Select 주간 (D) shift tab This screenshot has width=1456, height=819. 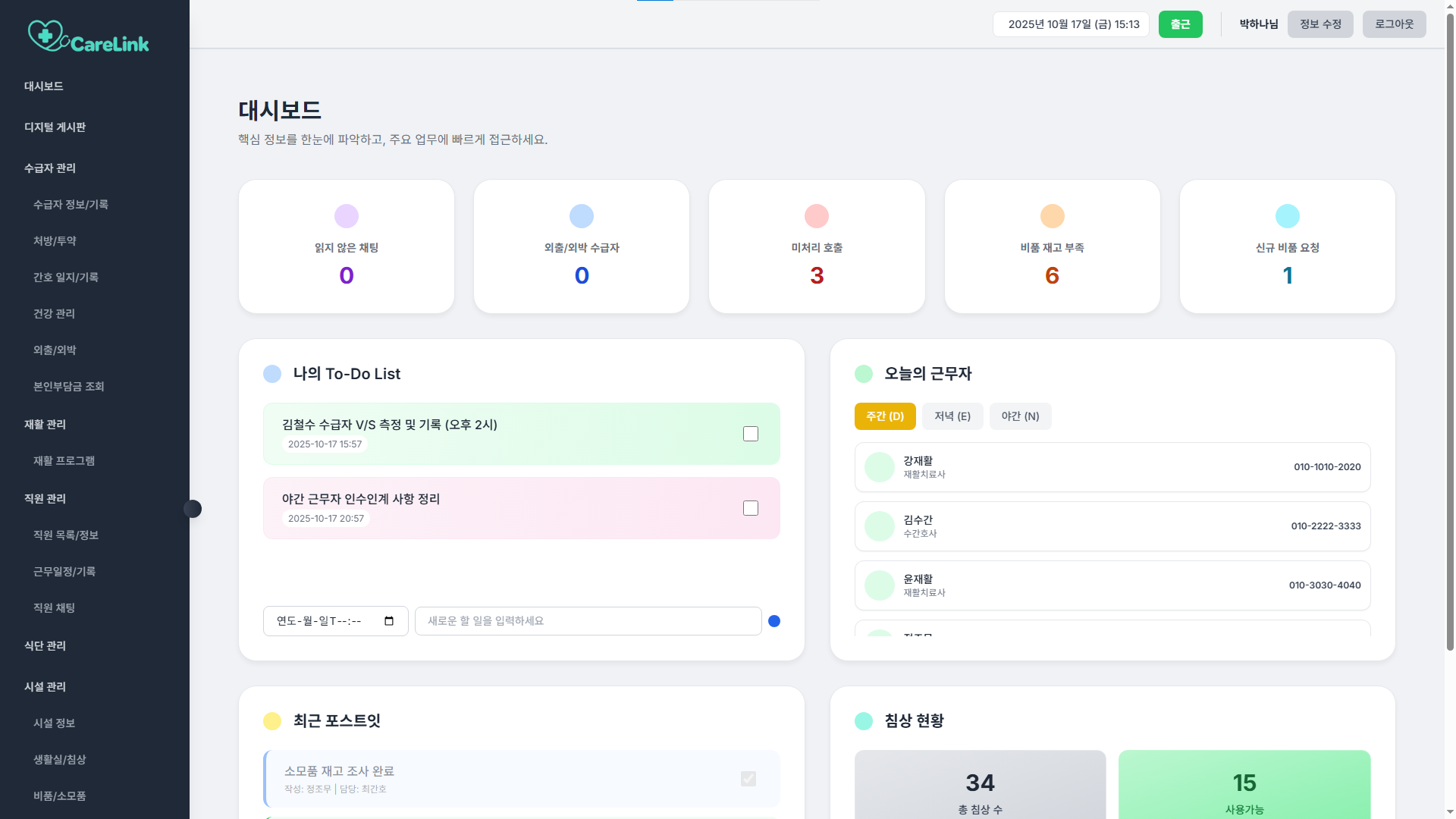885,416
